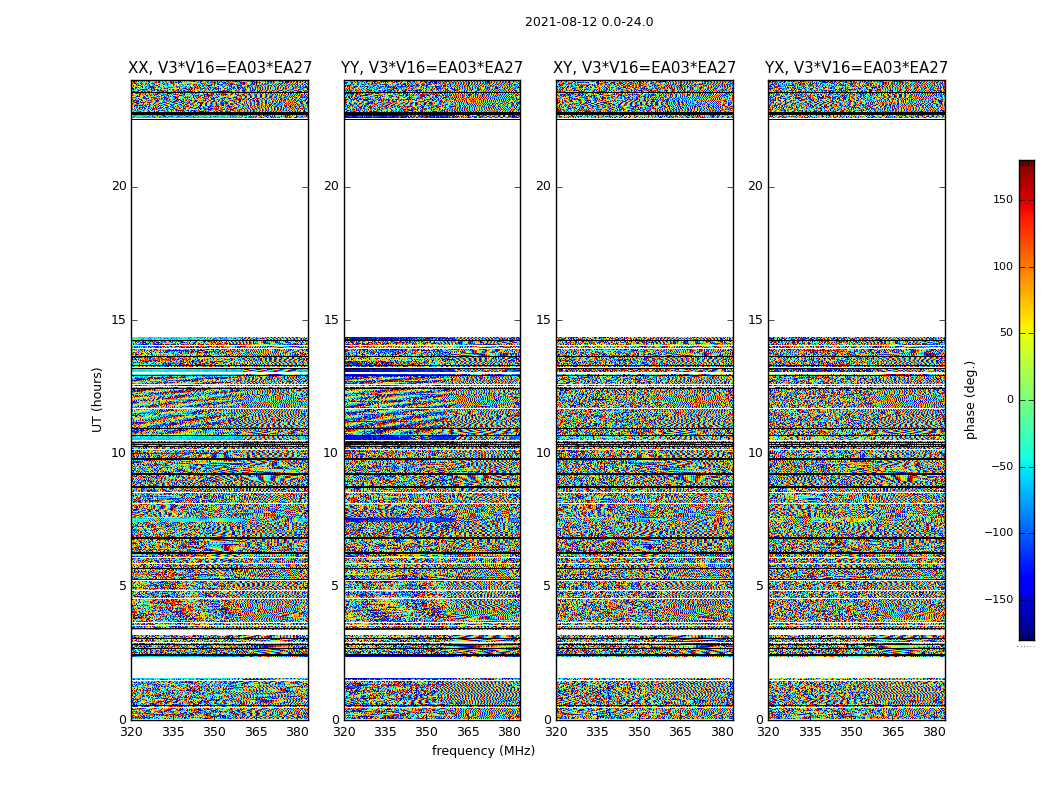Select the YY, V3*V16=EA03*EA27 subplot title

432,68
